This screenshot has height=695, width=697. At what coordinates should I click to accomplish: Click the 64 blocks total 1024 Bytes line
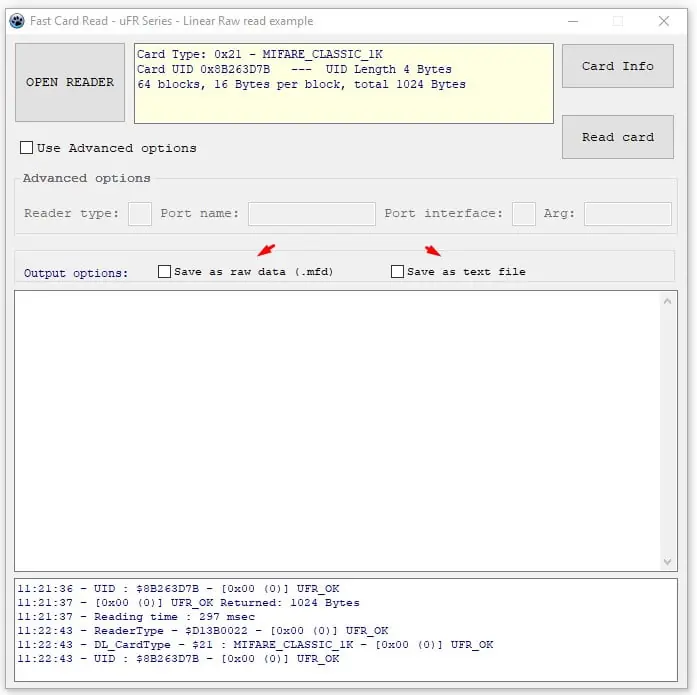[301, 84]
